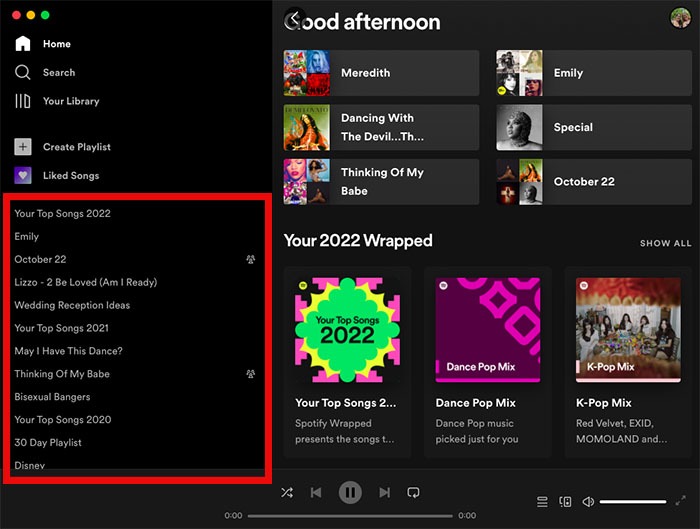The height and width of the screenshot is (529, 700).
Task: Open the Dance Pop Mix card title
Action: [x=475, y=403]
